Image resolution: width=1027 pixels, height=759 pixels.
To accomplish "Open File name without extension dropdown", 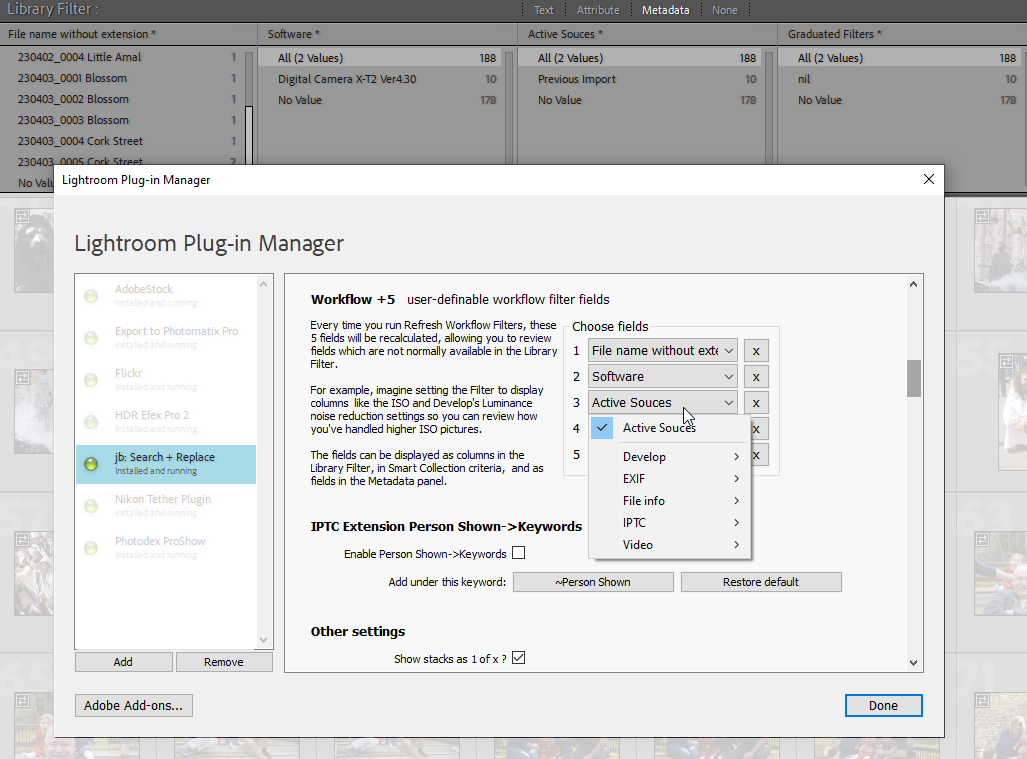I will click(662, 351).
